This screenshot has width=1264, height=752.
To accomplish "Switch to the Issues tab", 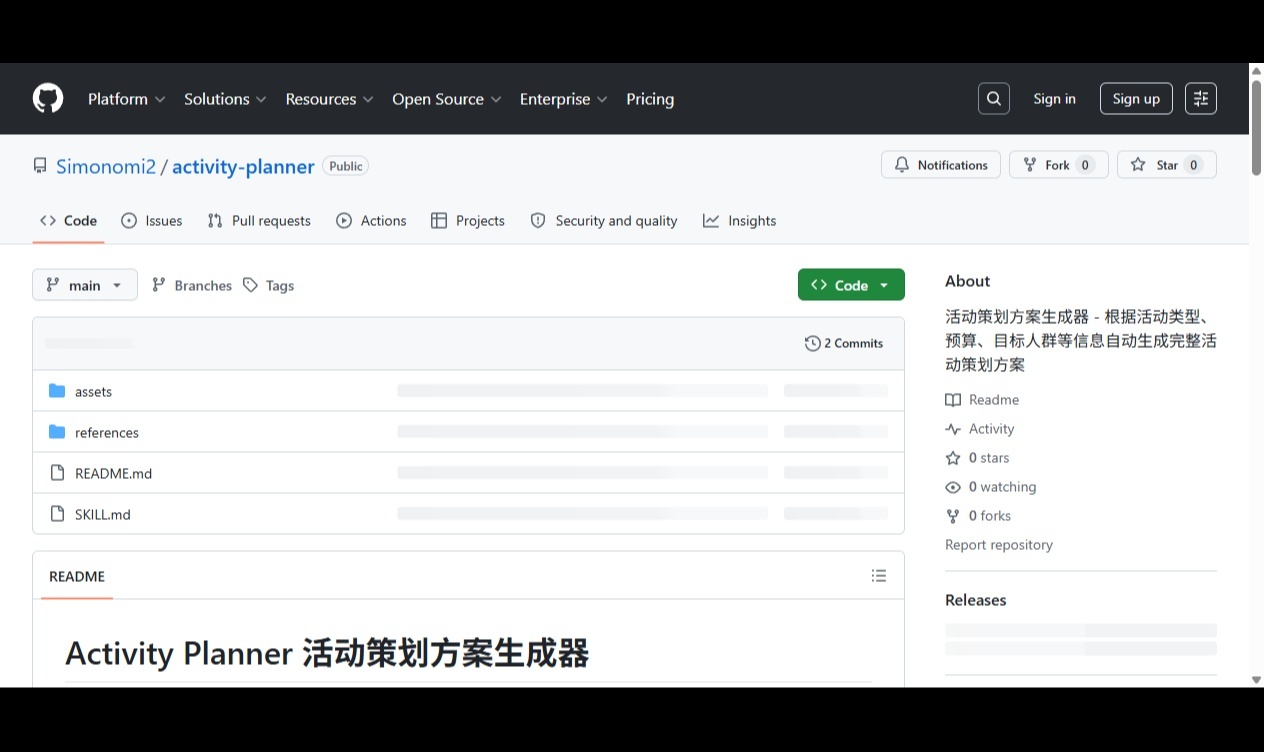I will pos(152,221).
